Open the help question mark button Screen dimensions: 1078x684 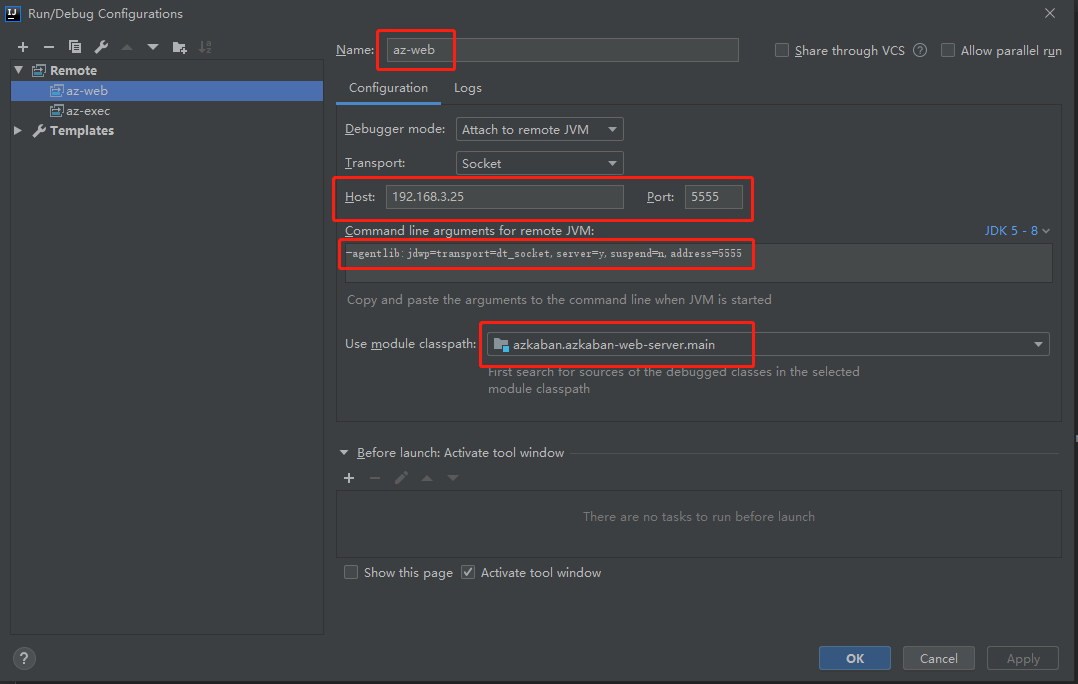click(24, 659)
